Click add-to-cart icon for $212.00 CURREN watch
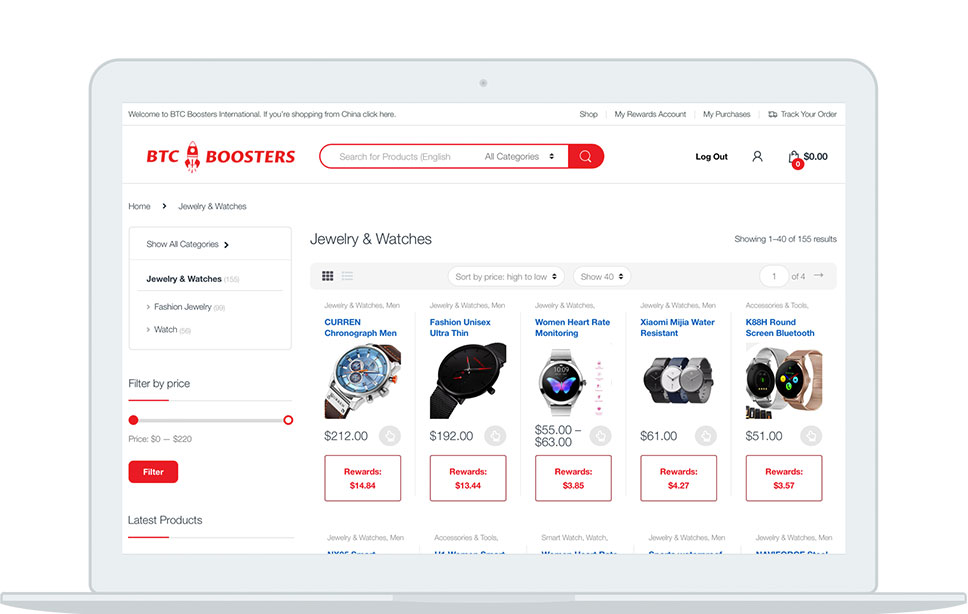Image resolution: width=968 pixels, height=614 pixels. point(390,436)
